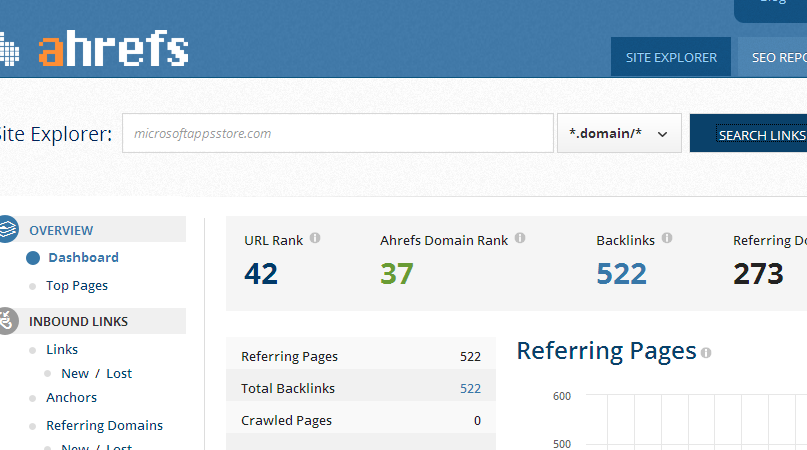The image size is (807, 450).
Task: Click the URL Rank value 42
Action: 261,273
